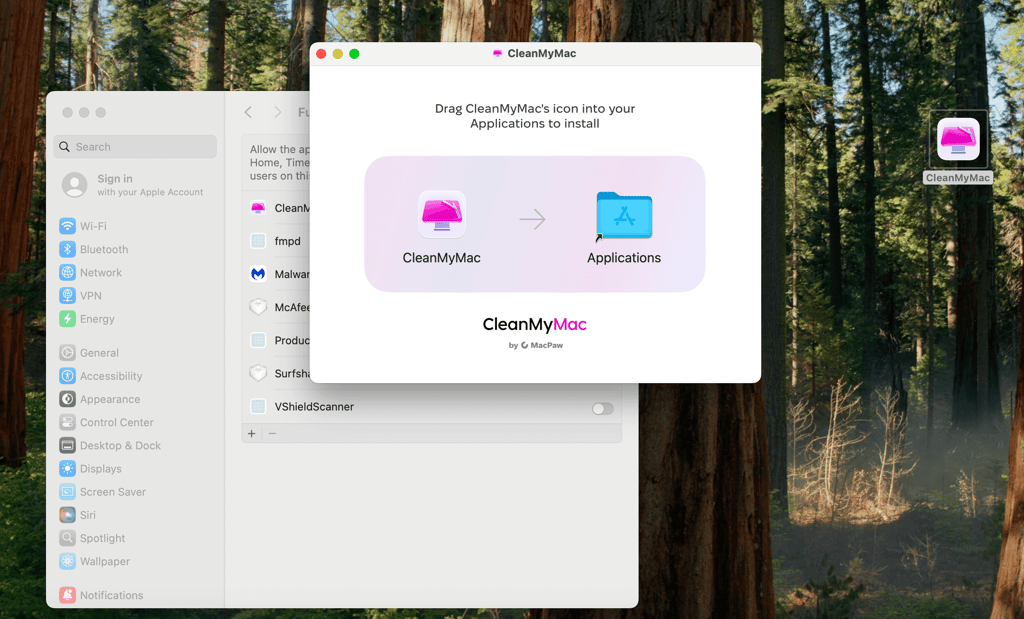Screen dimensions: 1024x619
Task: Click the Applications folder shortcut icon
Action: [x=624, y=215]
